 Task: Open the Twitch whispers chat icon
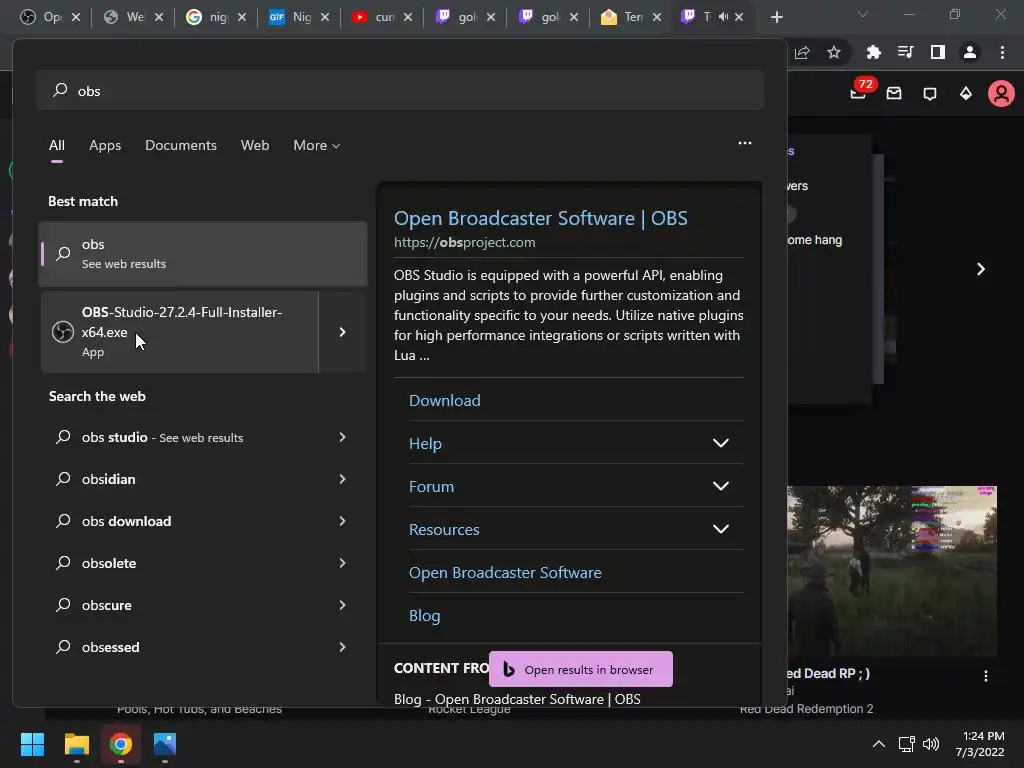tap(930, 94)
